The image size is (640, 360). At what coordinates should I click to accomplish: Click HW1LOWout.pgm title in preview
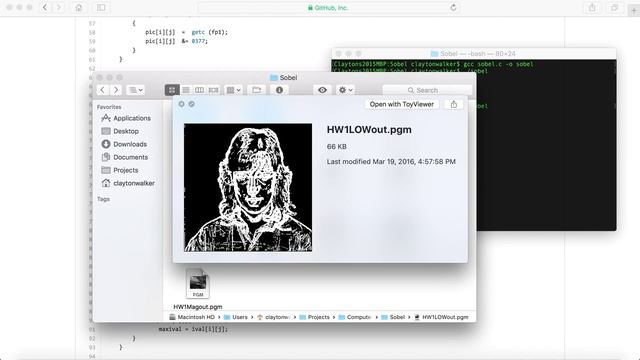click(369, 130)
